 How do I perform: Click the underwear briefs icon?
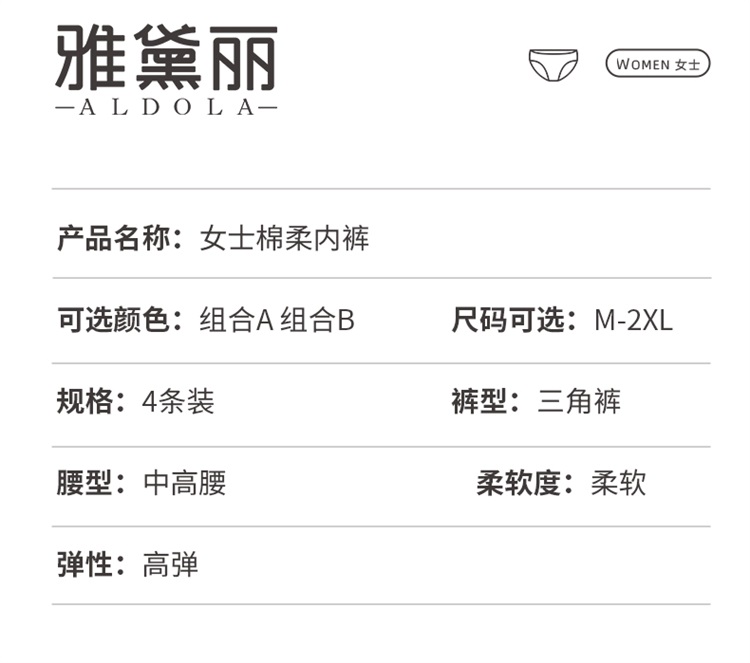point(553,65)
